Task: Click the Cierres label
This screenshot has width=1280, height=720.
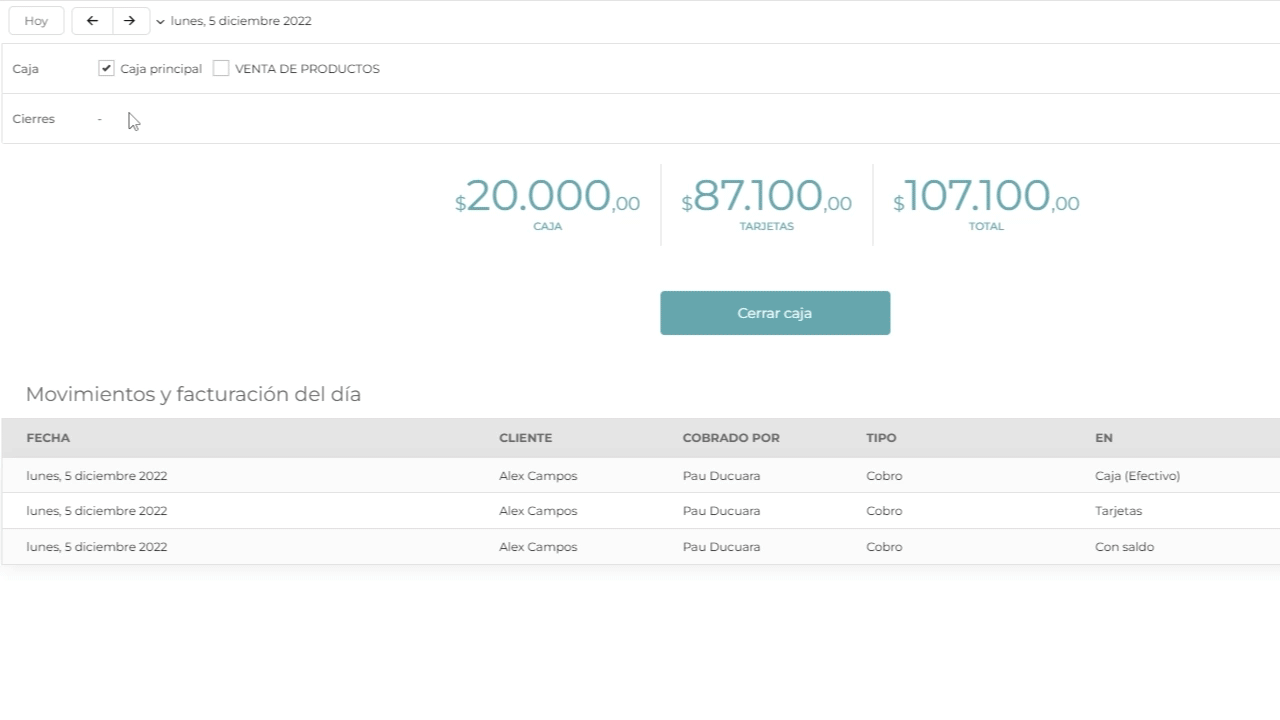Action: tap(33, 119)
